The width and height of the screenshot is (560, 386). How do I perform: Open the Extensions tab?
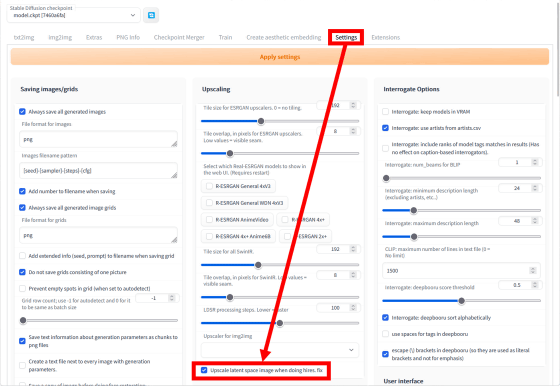point(385,37)
